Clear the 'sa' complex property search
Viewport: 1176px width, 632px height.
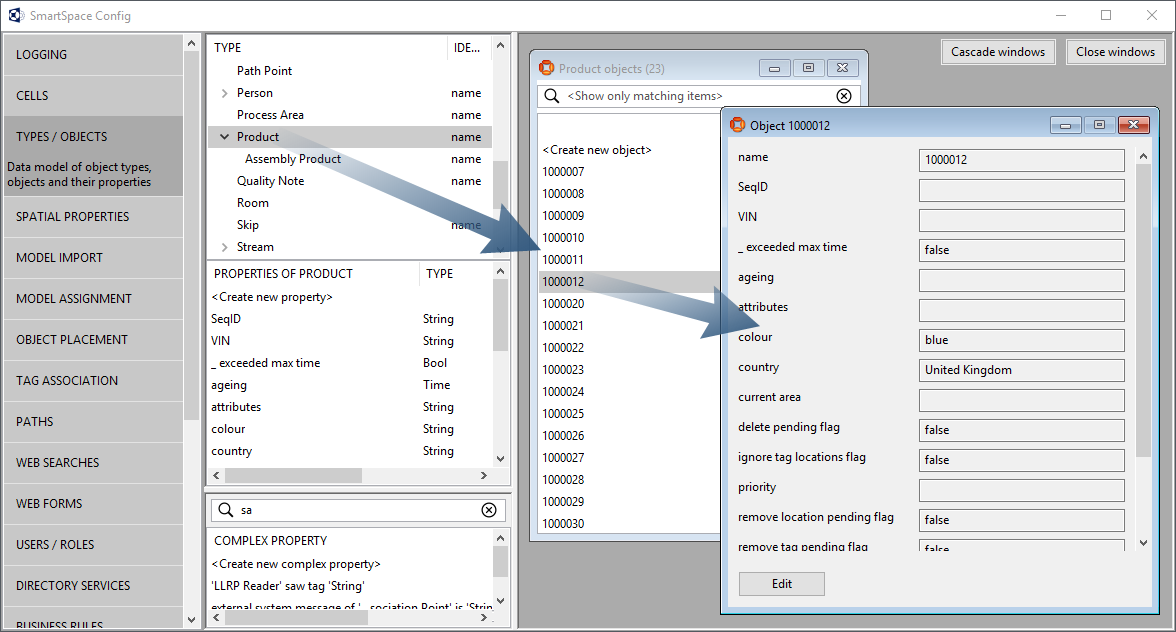tap(489, 510)
